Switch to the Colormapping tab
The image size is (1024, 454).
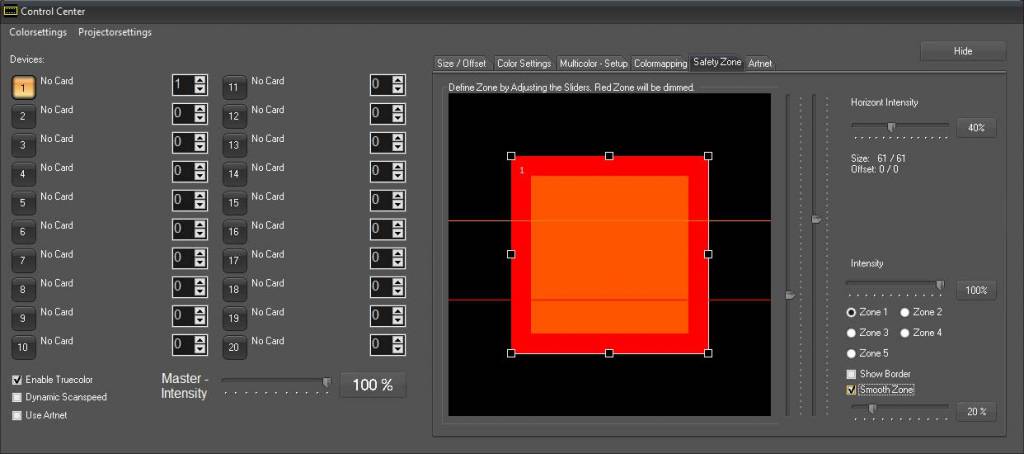661,63
